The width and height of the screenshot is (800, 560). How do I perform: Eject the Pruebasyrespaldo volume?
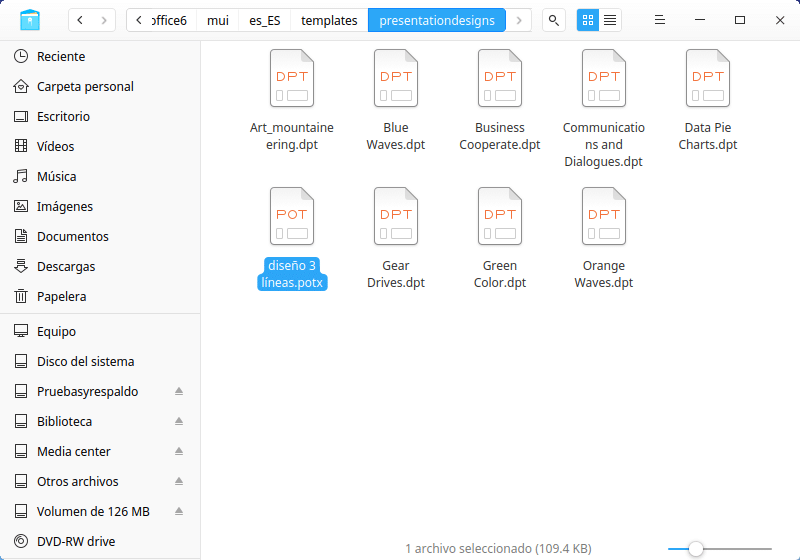(x=179, y=391)
